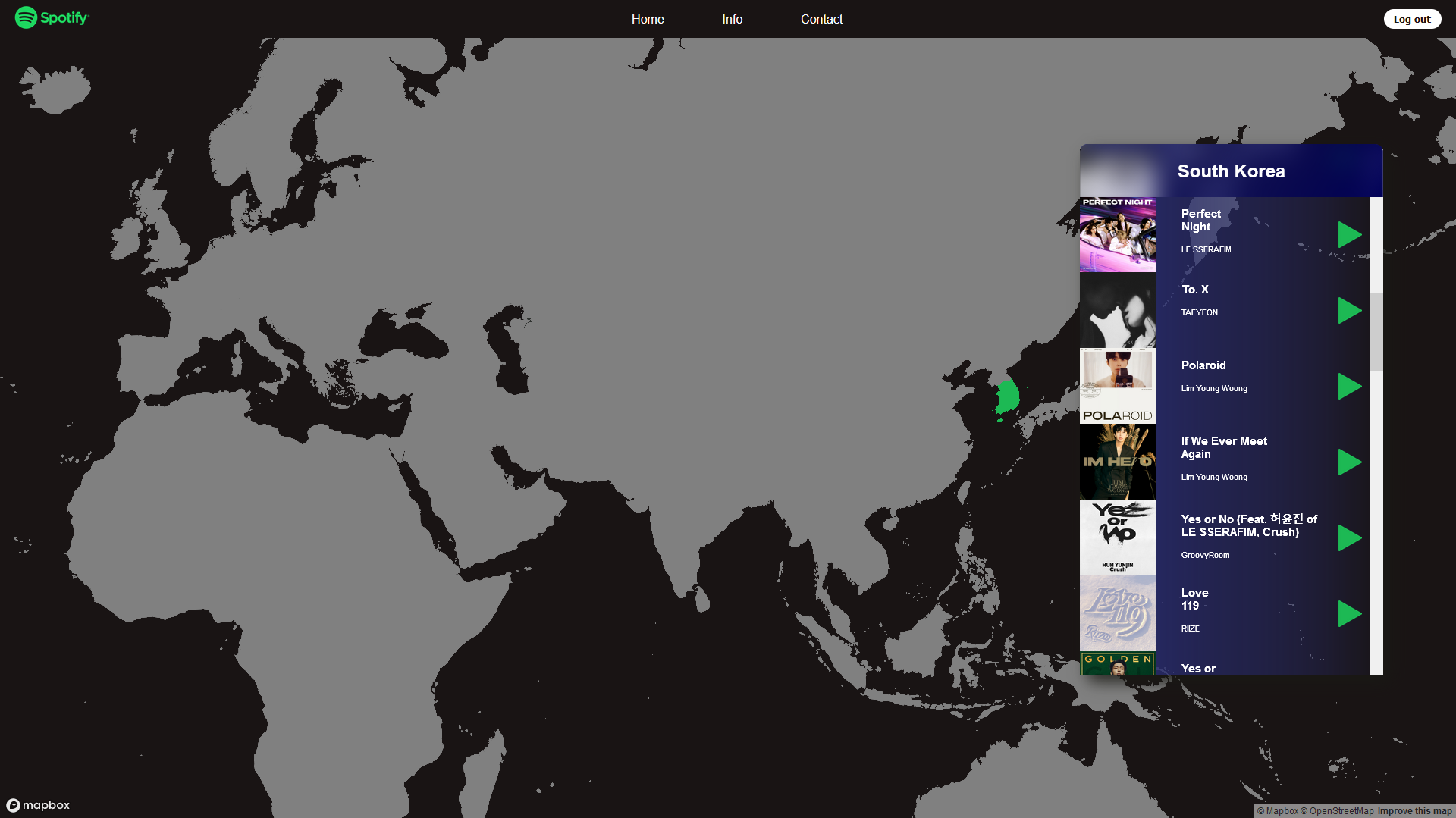The image size is (1456, 818).
Task: Open the Contact page
Action: point(821,19)
